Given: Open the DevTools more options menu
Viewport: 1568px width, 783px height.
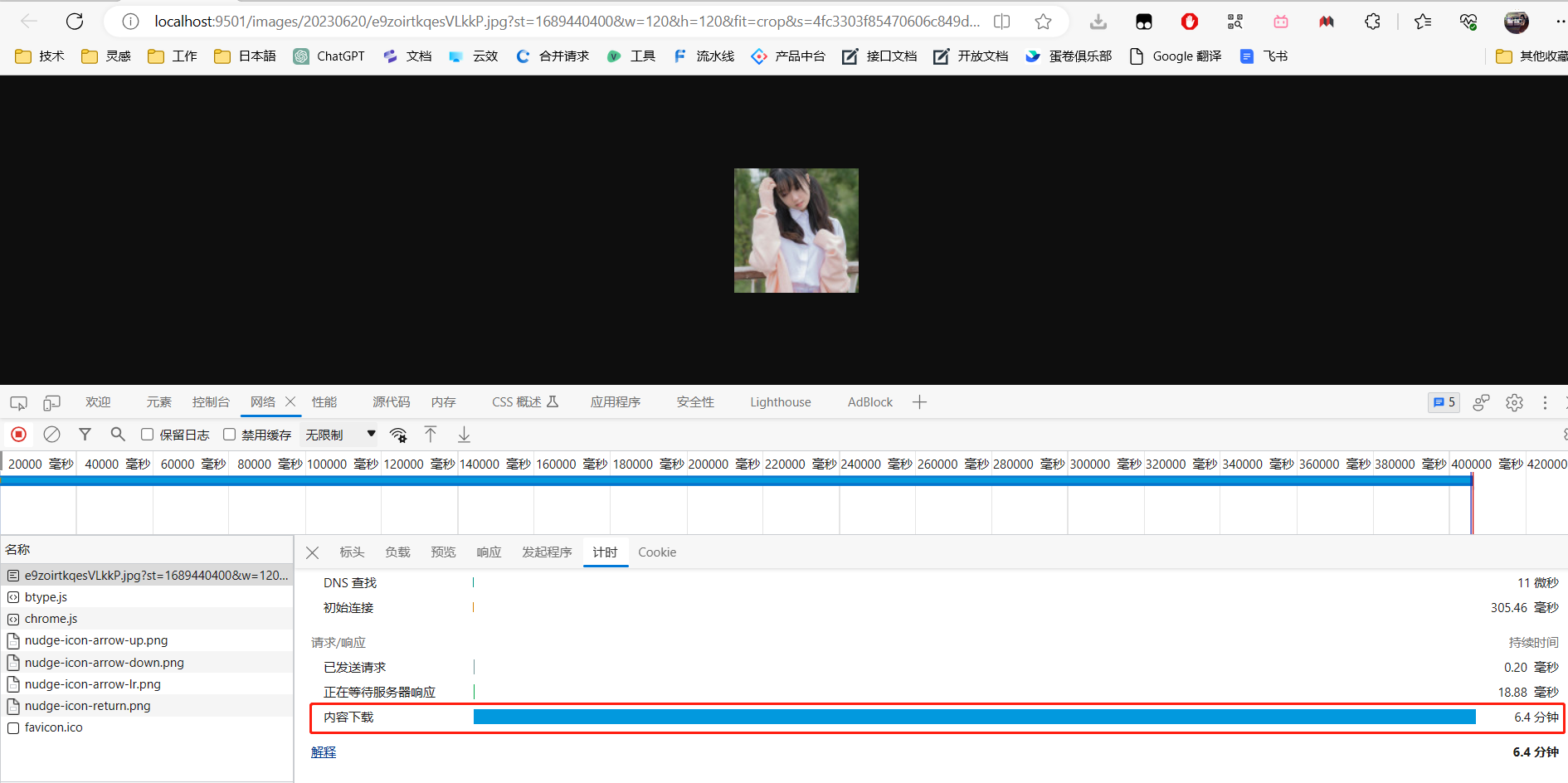Looking at the screenshot, I should click(x=1545, y=402).
